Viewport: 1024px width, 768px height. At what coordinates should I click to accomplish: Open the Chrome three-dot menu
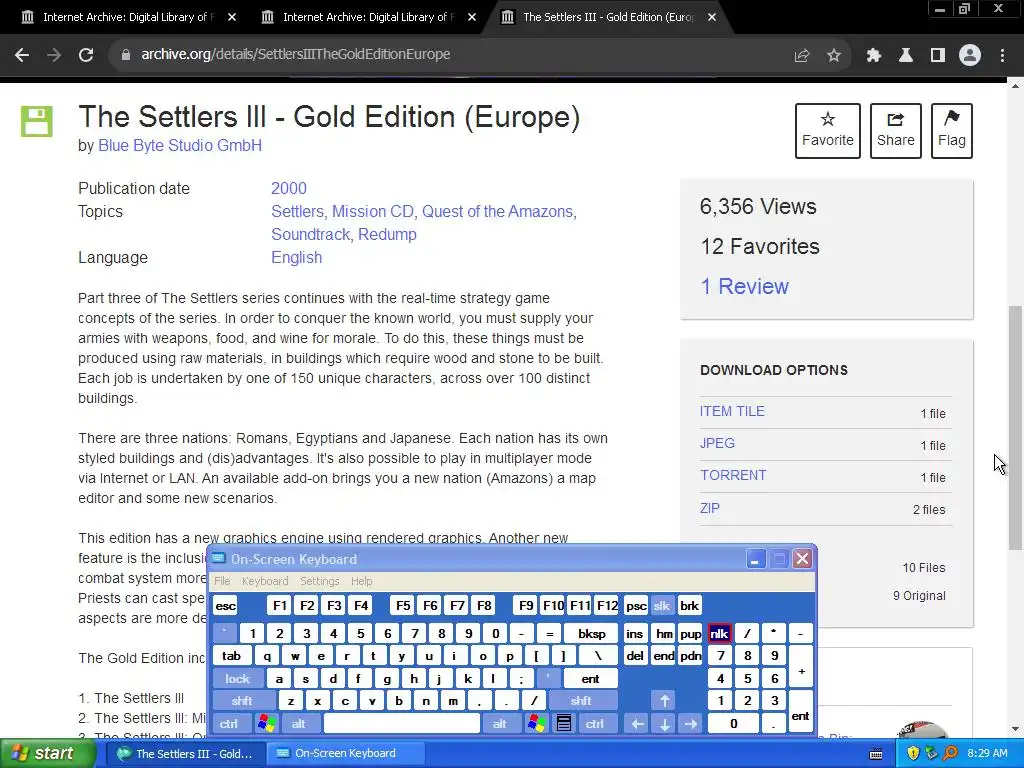pyautogui.click(x=1002, y=55)
